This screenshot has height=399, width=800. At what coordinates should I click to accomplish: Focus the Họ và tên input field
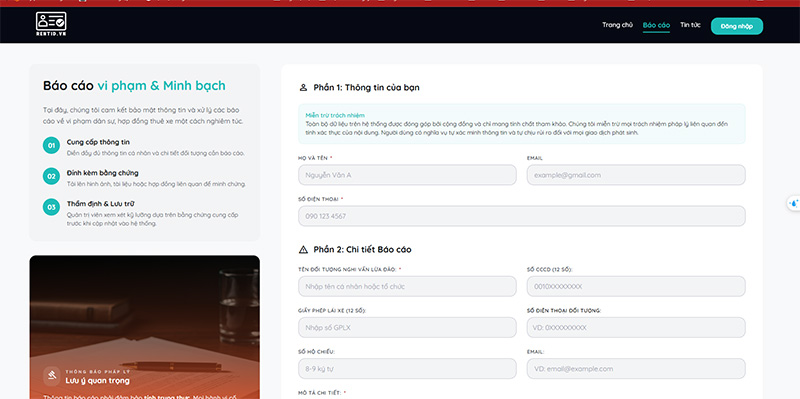point(407,175)
